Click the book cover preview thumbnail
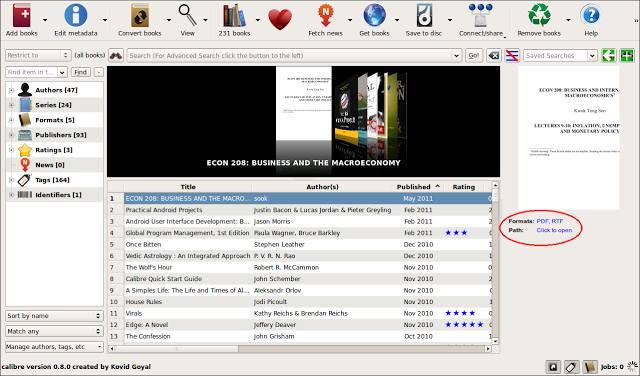 569,138
